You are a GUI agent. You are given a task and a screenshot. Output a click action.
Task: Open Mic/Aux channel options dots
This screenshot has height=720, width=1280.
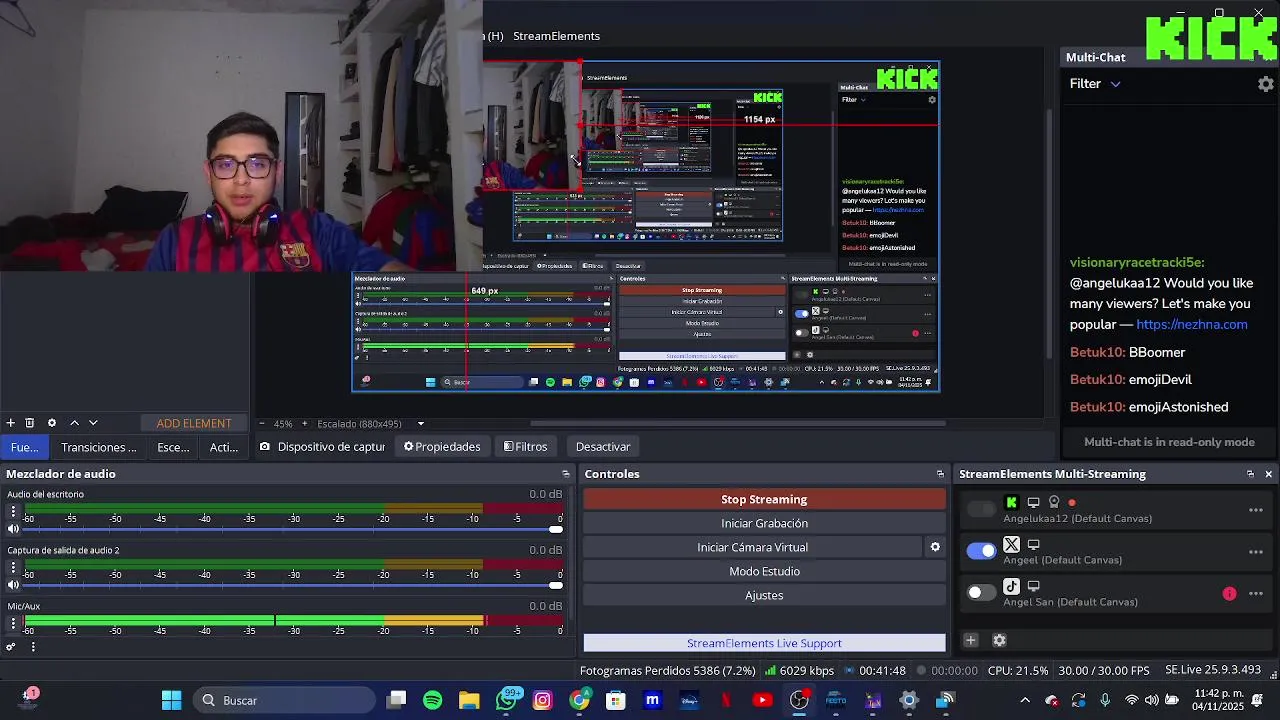click(x=13, y=623)
